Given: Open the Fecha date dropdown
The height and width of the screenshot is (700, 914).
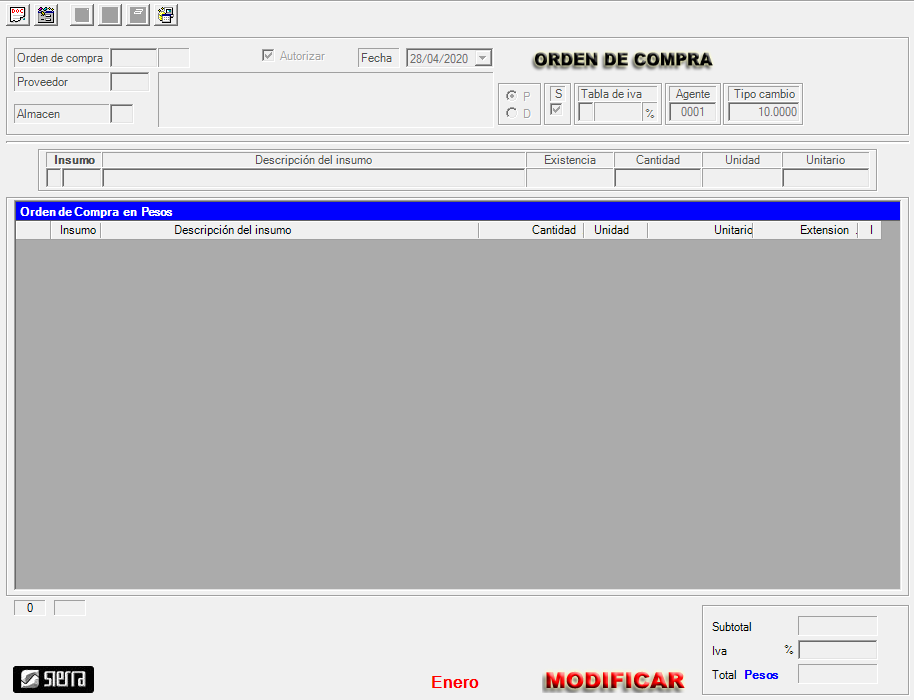Looking at the screenshot, I should [x=483, y=58].
